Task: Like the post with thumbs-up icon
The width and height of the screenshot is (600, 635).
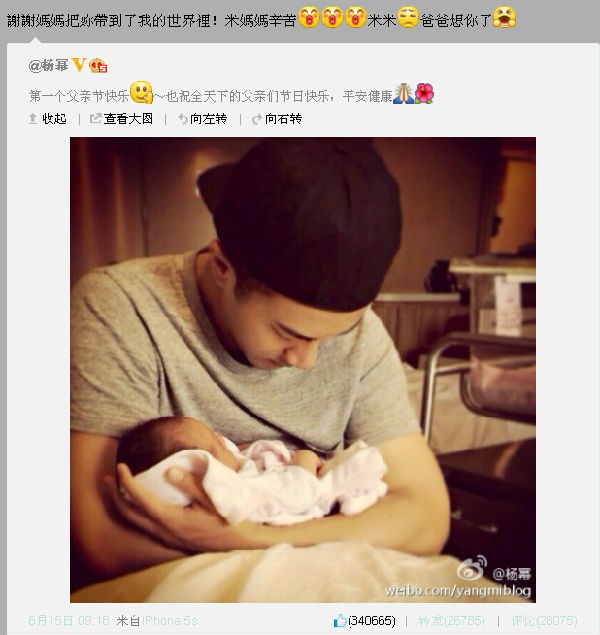Action: coord(339,620)
